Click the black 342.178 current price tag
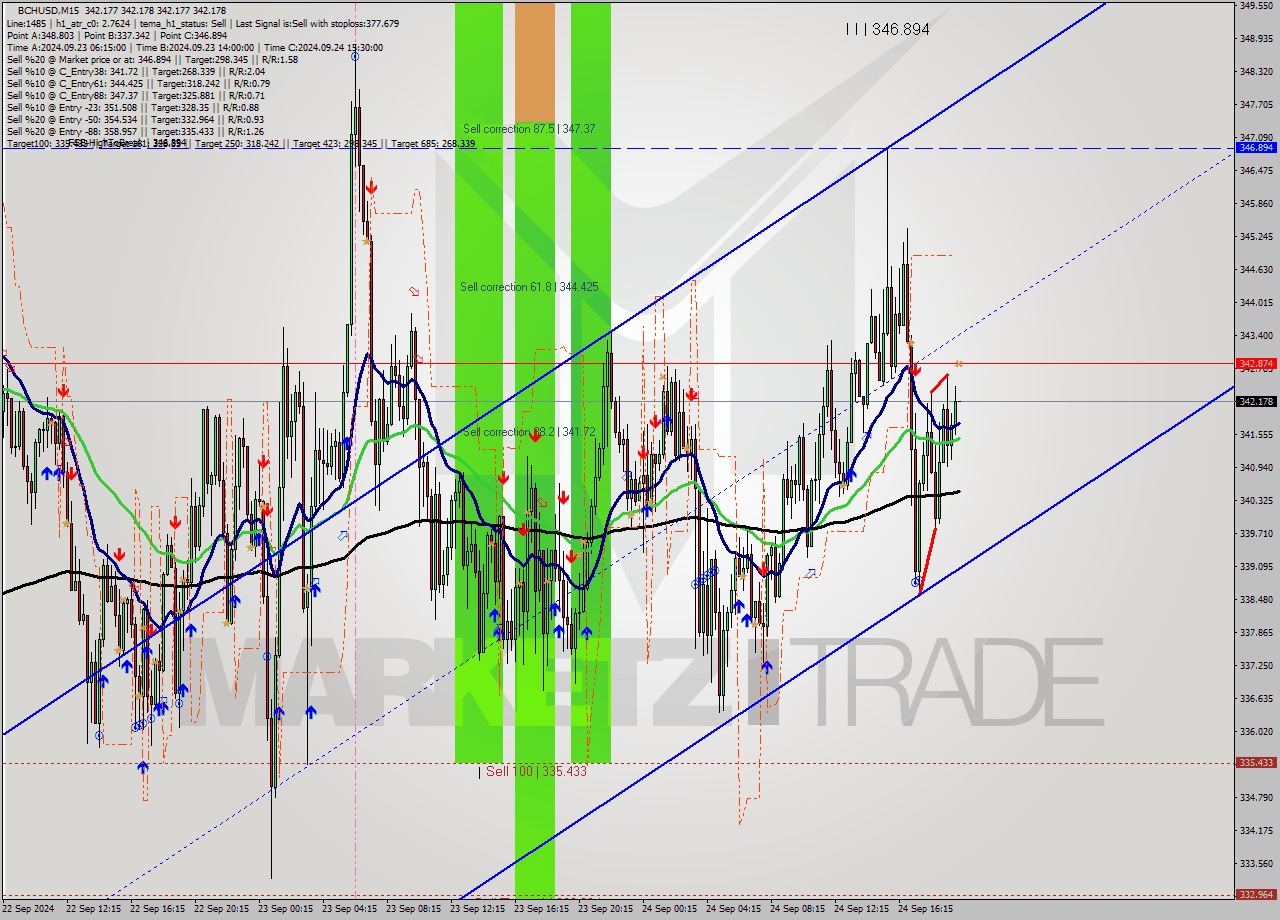The width and height of the screenshot is (1280, 920). (x=1256, y=401)
